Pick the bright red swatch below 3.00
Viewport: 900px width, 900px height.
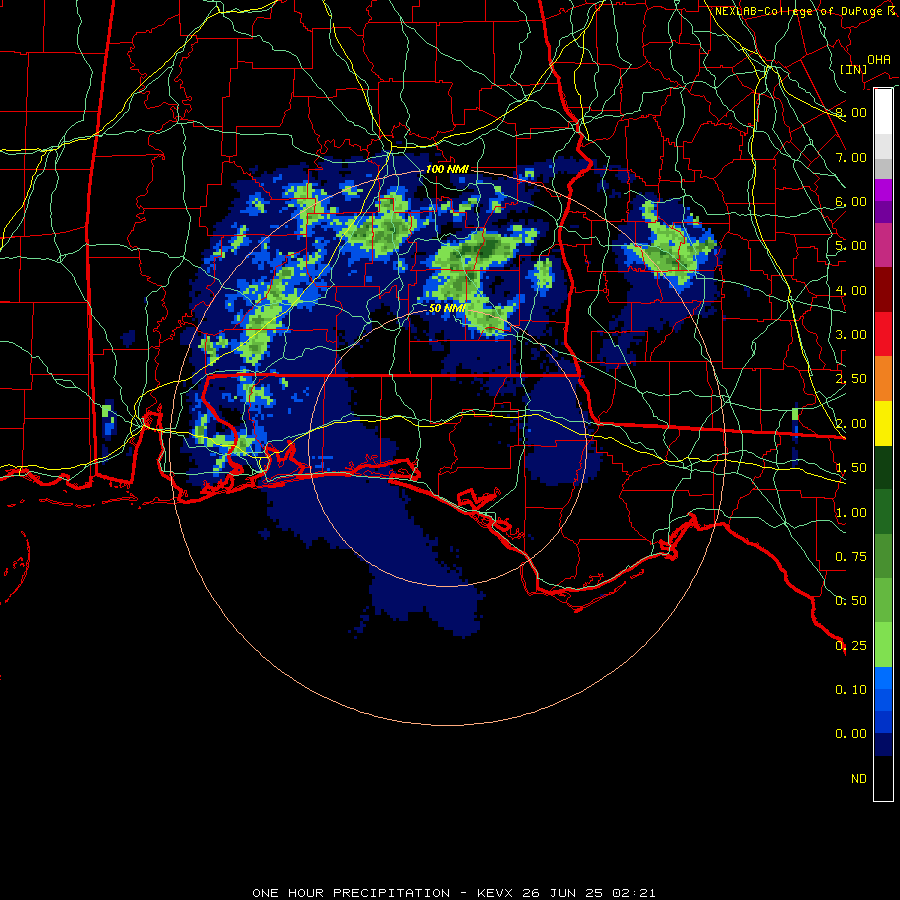pos(883,335)
